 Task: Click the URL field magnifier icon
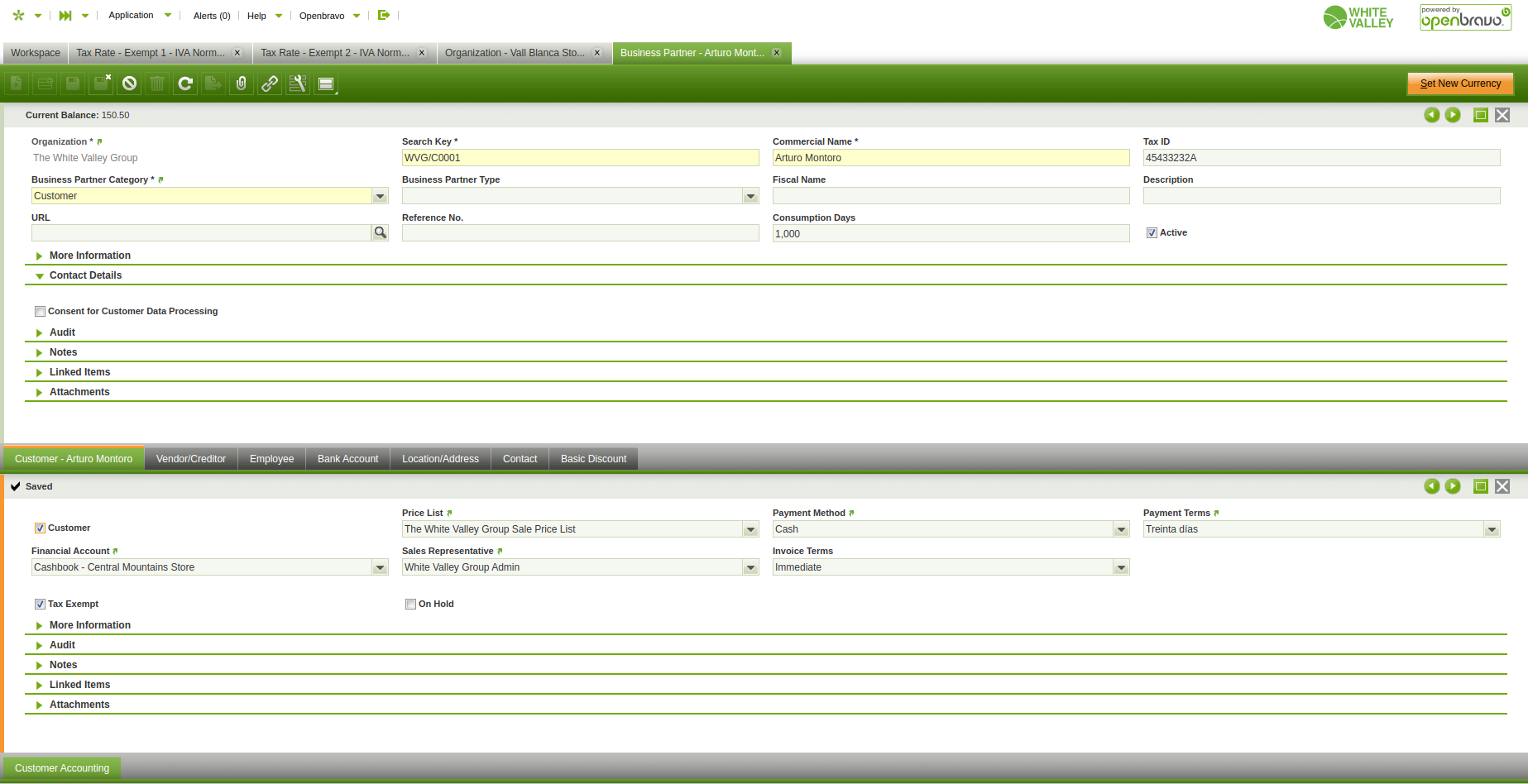point(380,233)
